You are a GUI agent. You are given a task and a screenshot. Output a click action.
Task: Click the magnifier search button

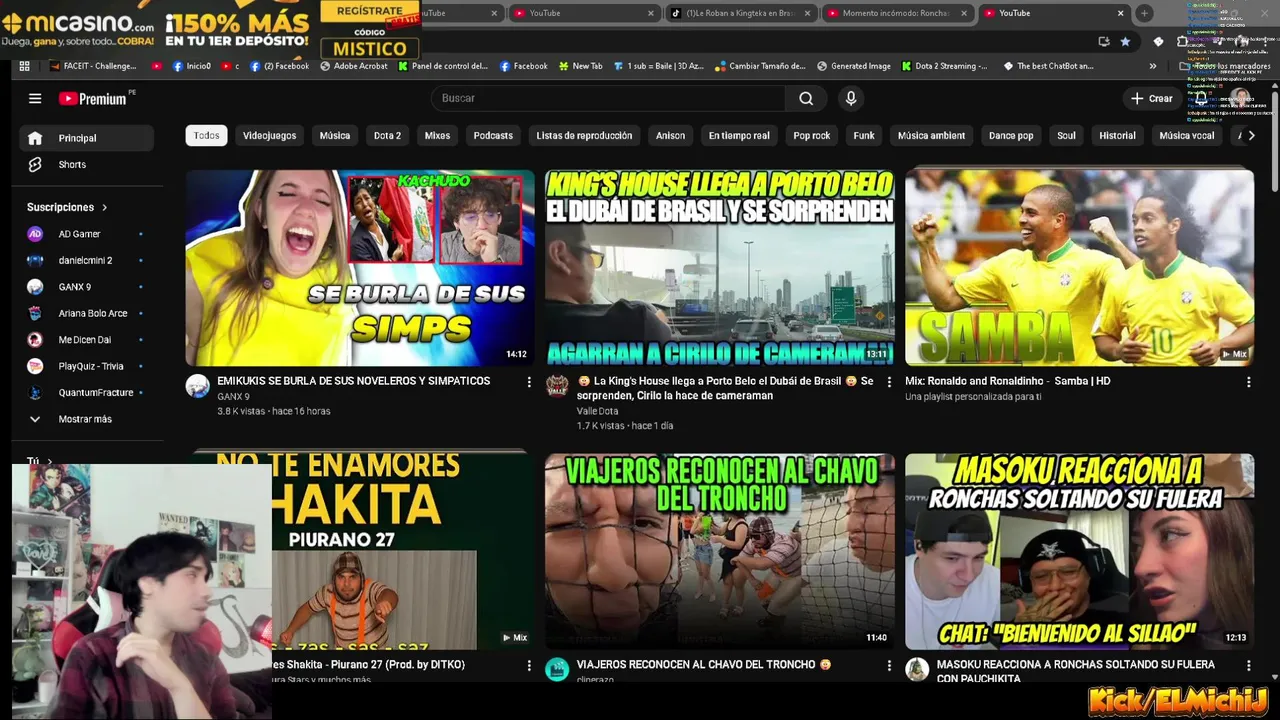(x=806, y=98)
